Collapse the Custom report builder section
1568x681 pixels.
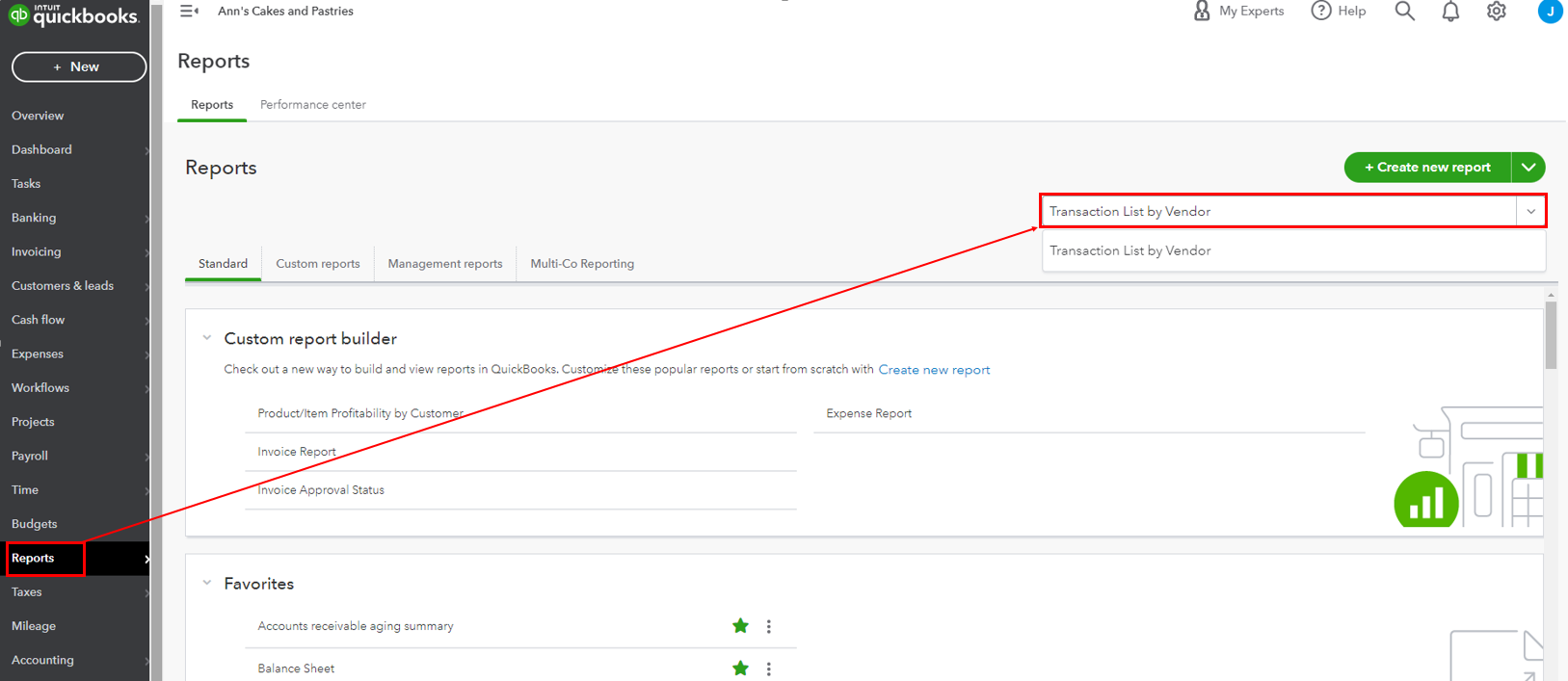206,338
